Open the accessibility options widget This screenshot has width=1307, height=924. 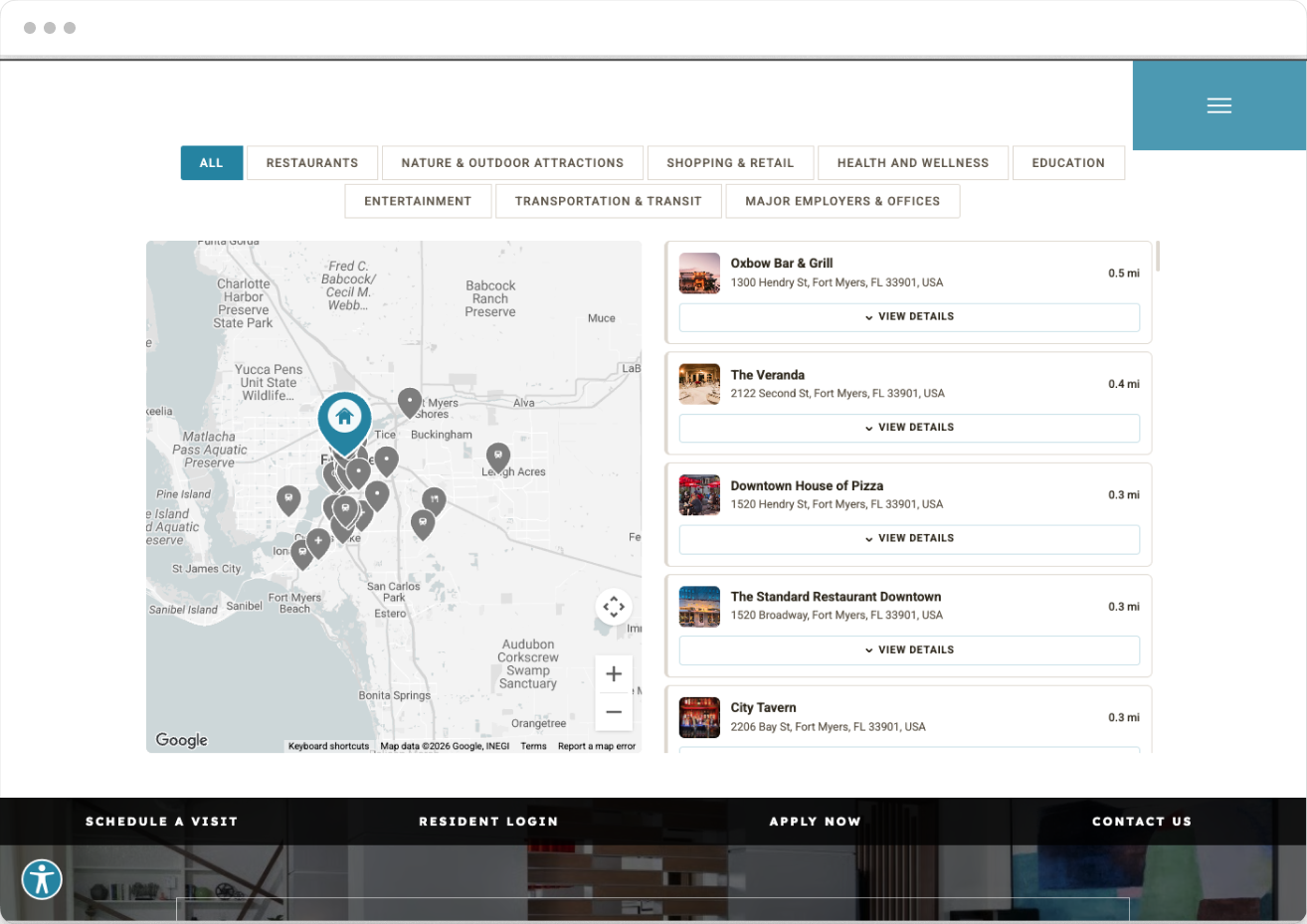coord(42,879)
